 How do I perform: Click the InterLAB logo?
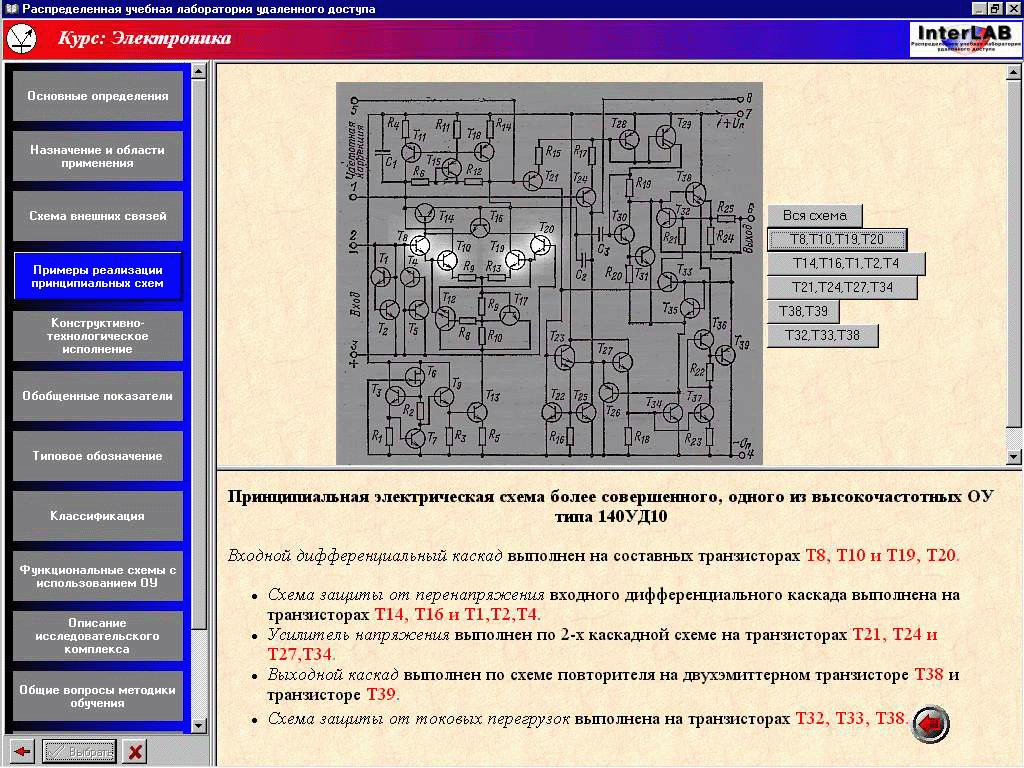pyautogui.click(x=965, y=39)
